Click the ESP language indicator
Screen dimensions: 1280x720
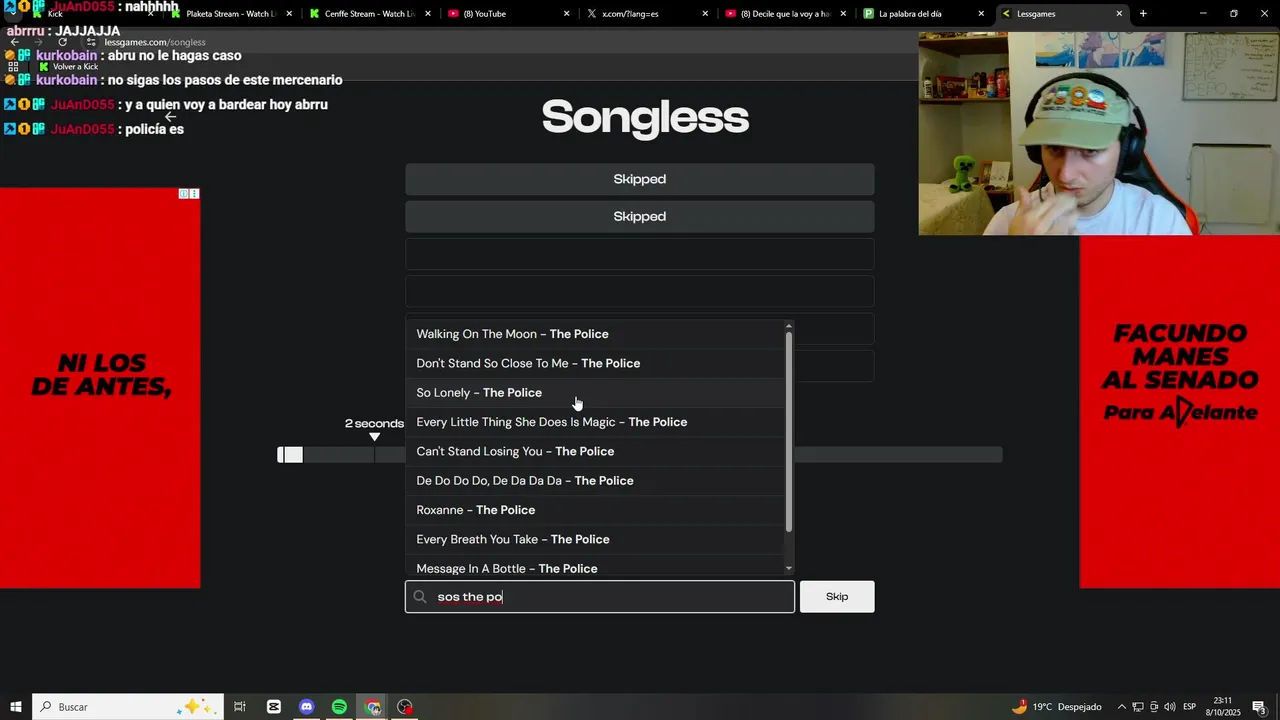click(1189, 707)
